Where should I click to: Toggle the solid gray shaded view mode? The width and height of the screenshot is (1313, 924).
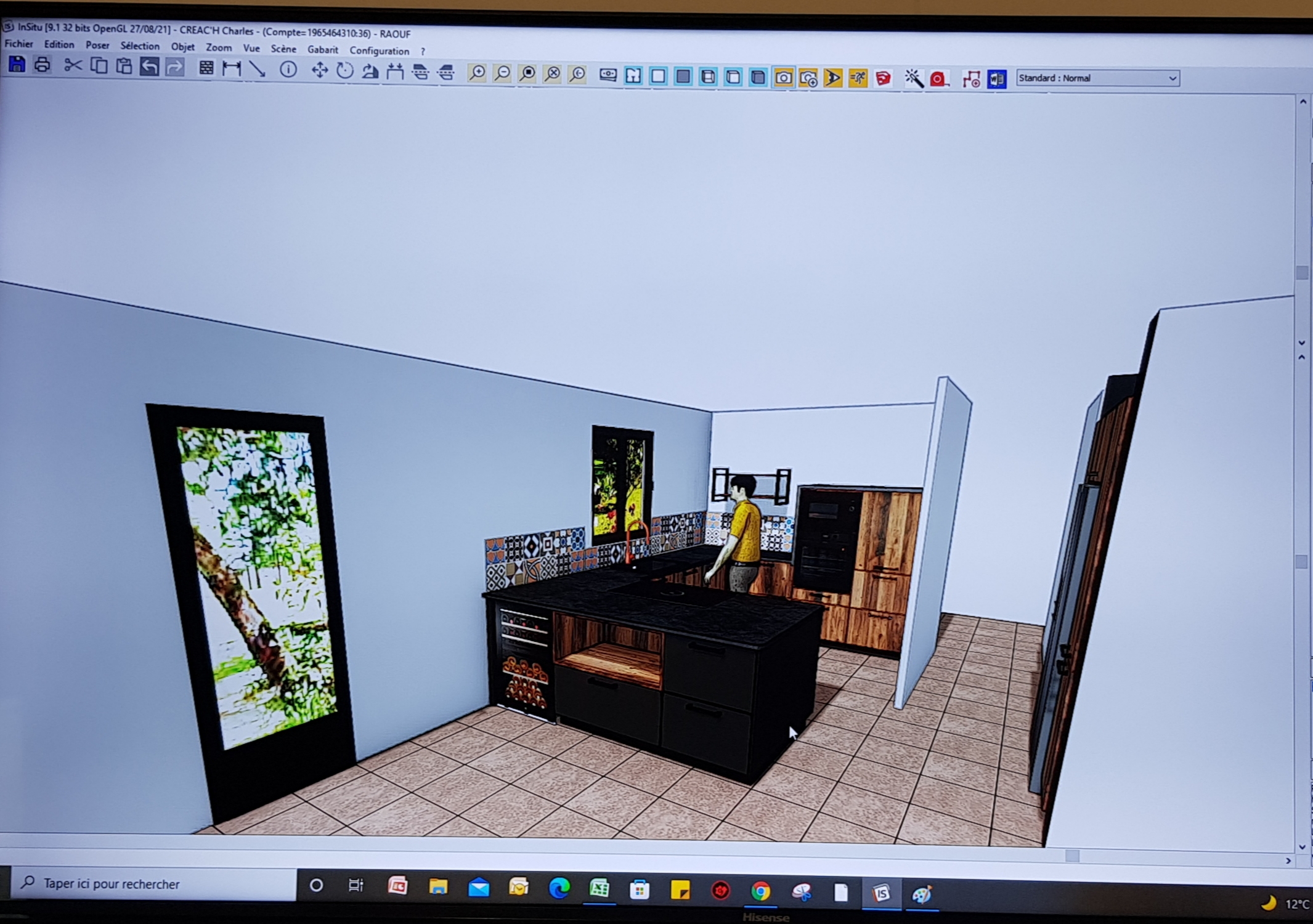(x=683, y=76)
